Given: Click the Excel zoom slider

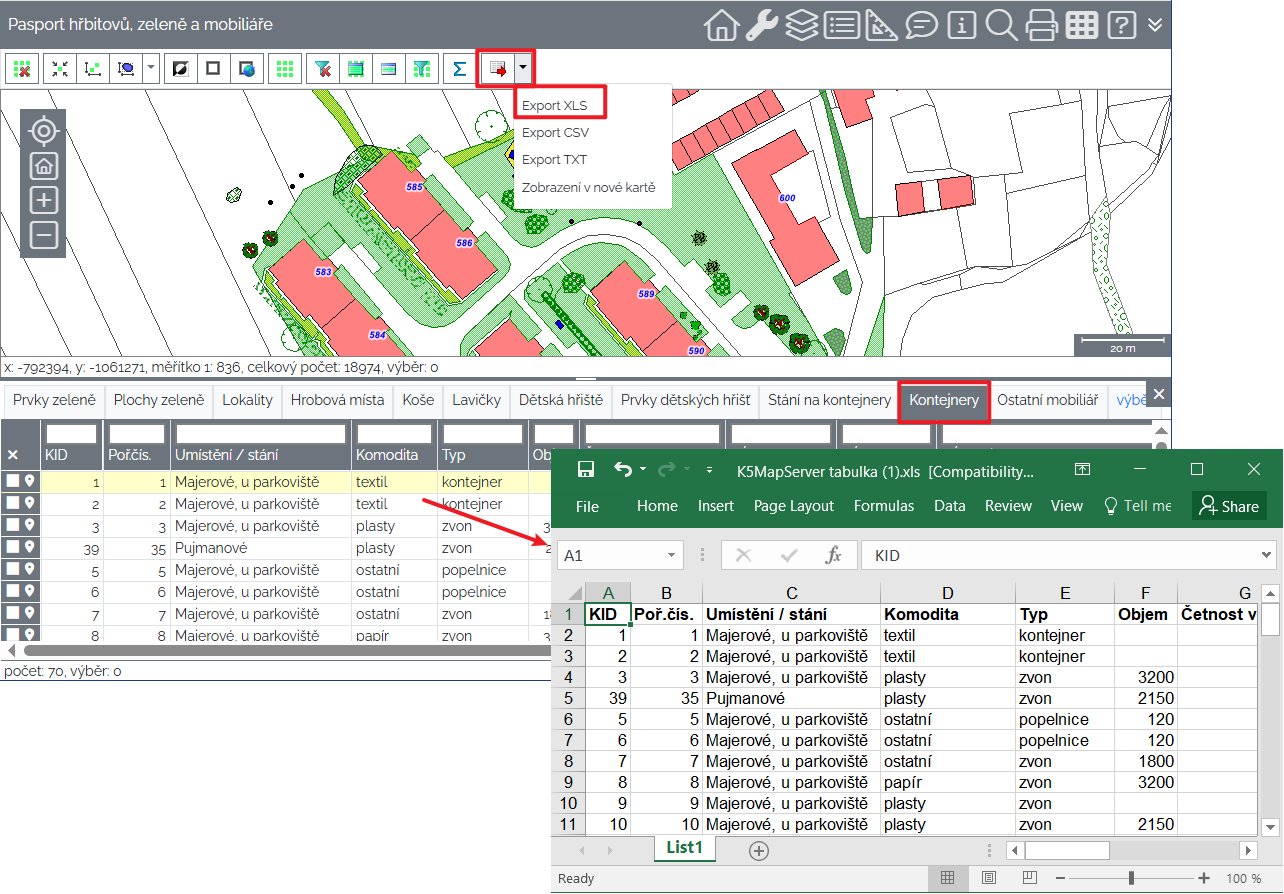Looking at the screenshot, I should click(x=1131, y=878).
